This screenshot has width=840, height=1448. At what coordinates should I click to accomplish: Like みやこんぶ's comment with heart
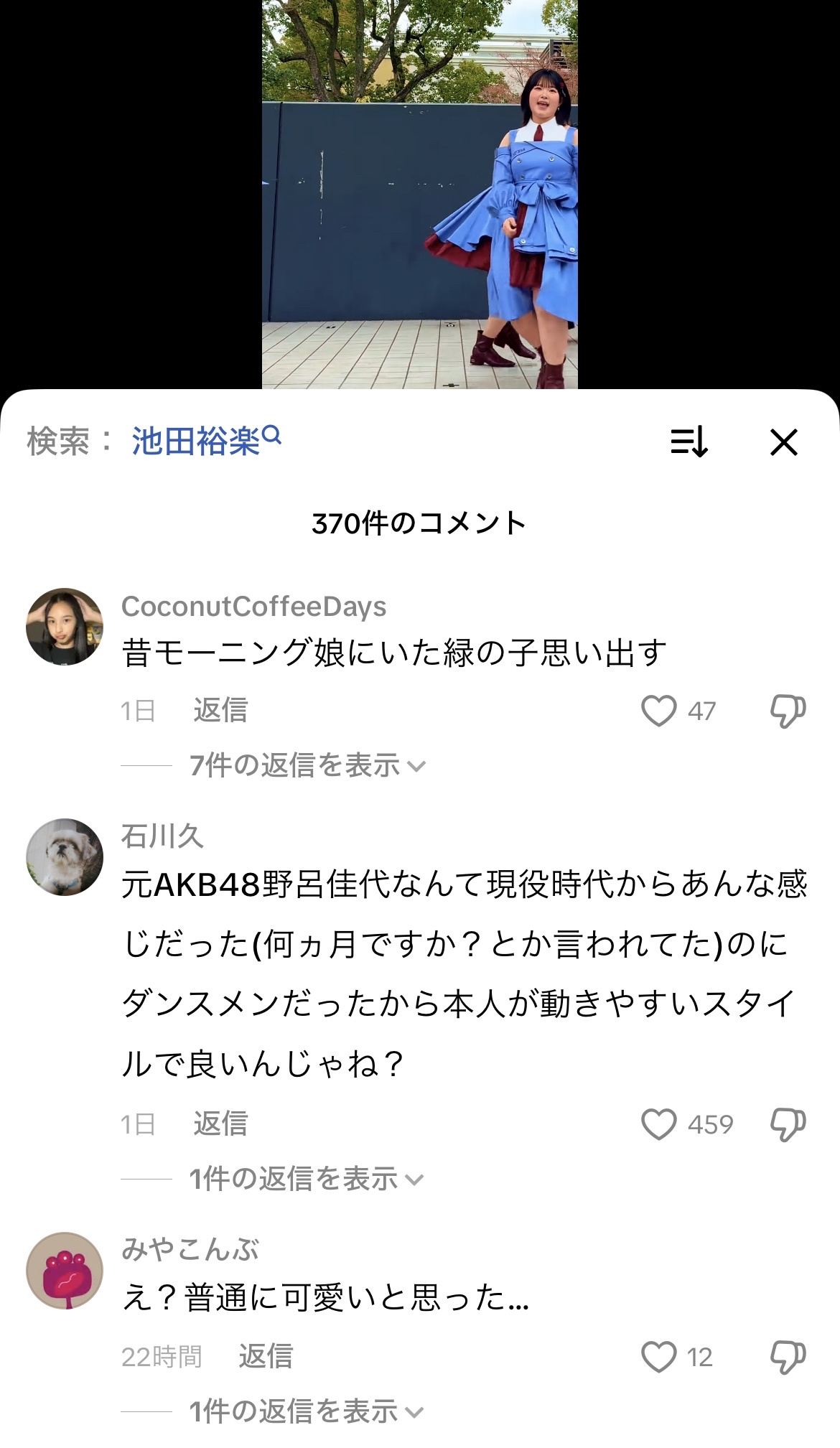(658, 1357)
